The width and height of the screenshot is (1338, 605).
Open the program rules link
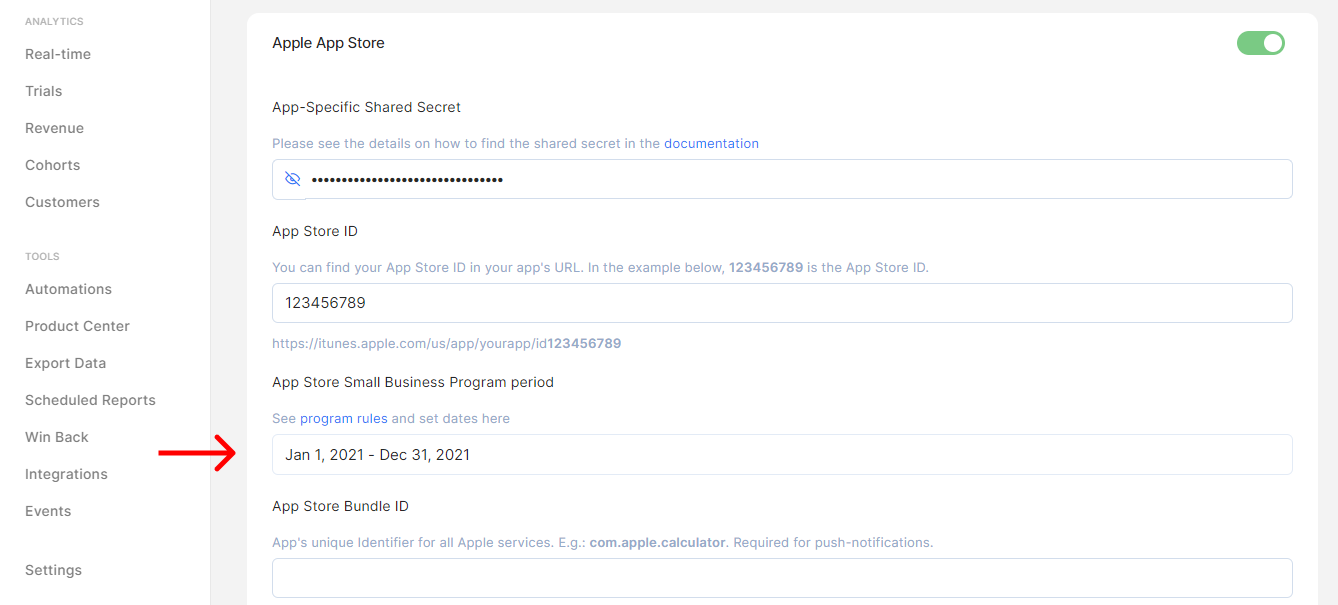(x=343, y=418)
